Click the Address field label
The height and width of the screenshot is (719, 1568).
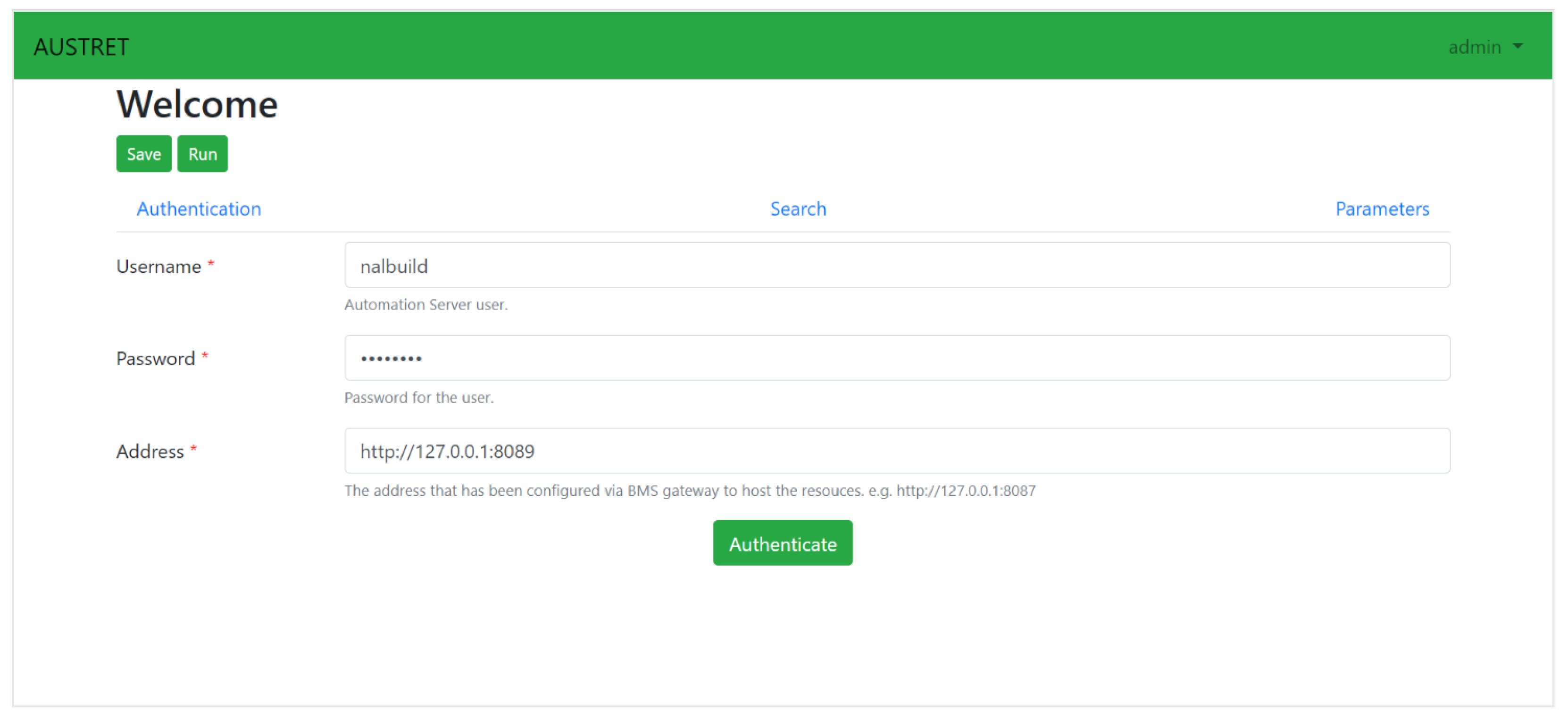click(x=150, y=452)
